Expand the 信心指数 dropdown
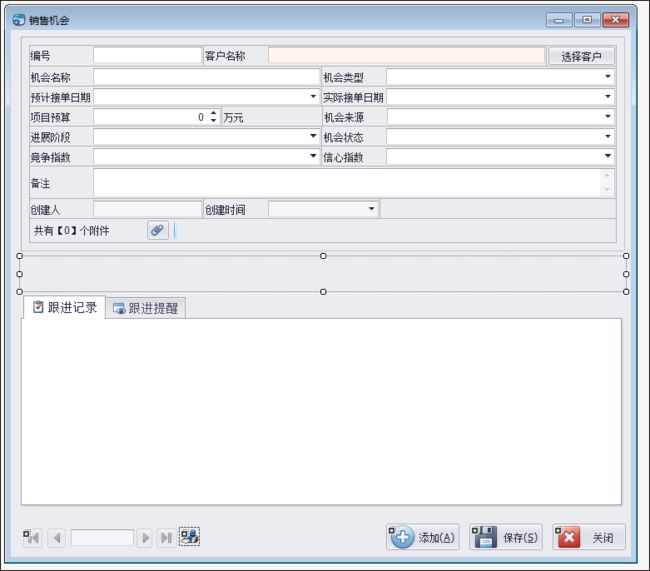 click(x=607, y=156)
